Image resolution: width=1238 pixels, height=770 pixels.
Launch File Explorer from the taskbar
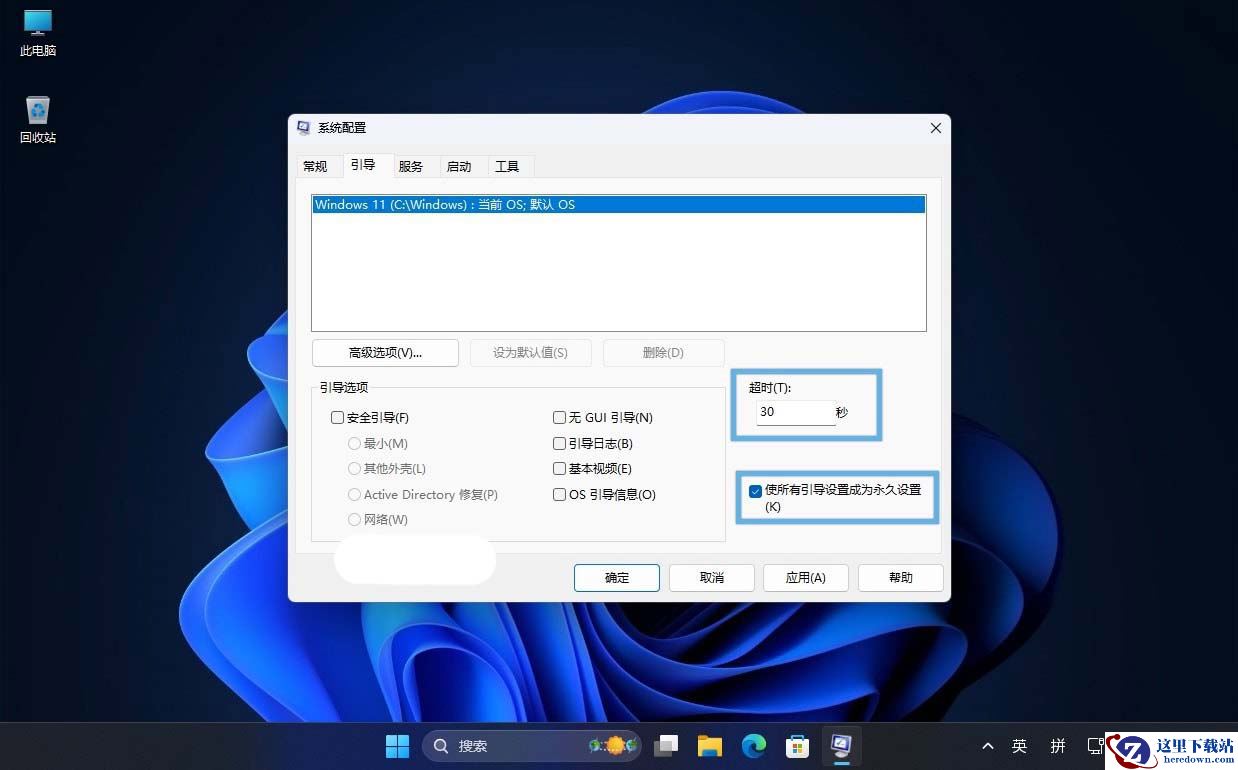coord(710,746)
